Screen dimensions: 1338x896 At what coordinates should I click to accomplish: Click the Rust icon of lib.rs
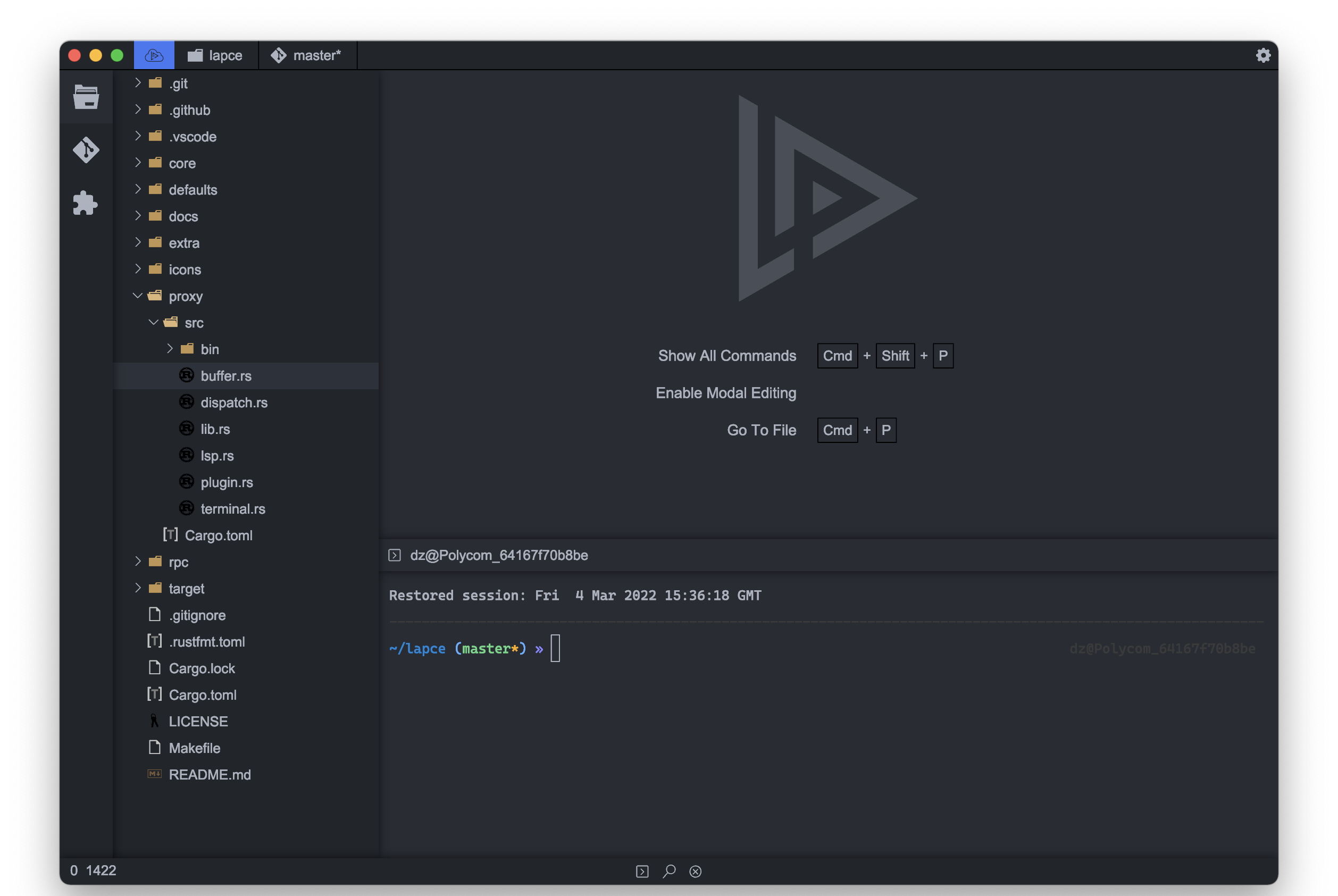click(x=186, y=428)
